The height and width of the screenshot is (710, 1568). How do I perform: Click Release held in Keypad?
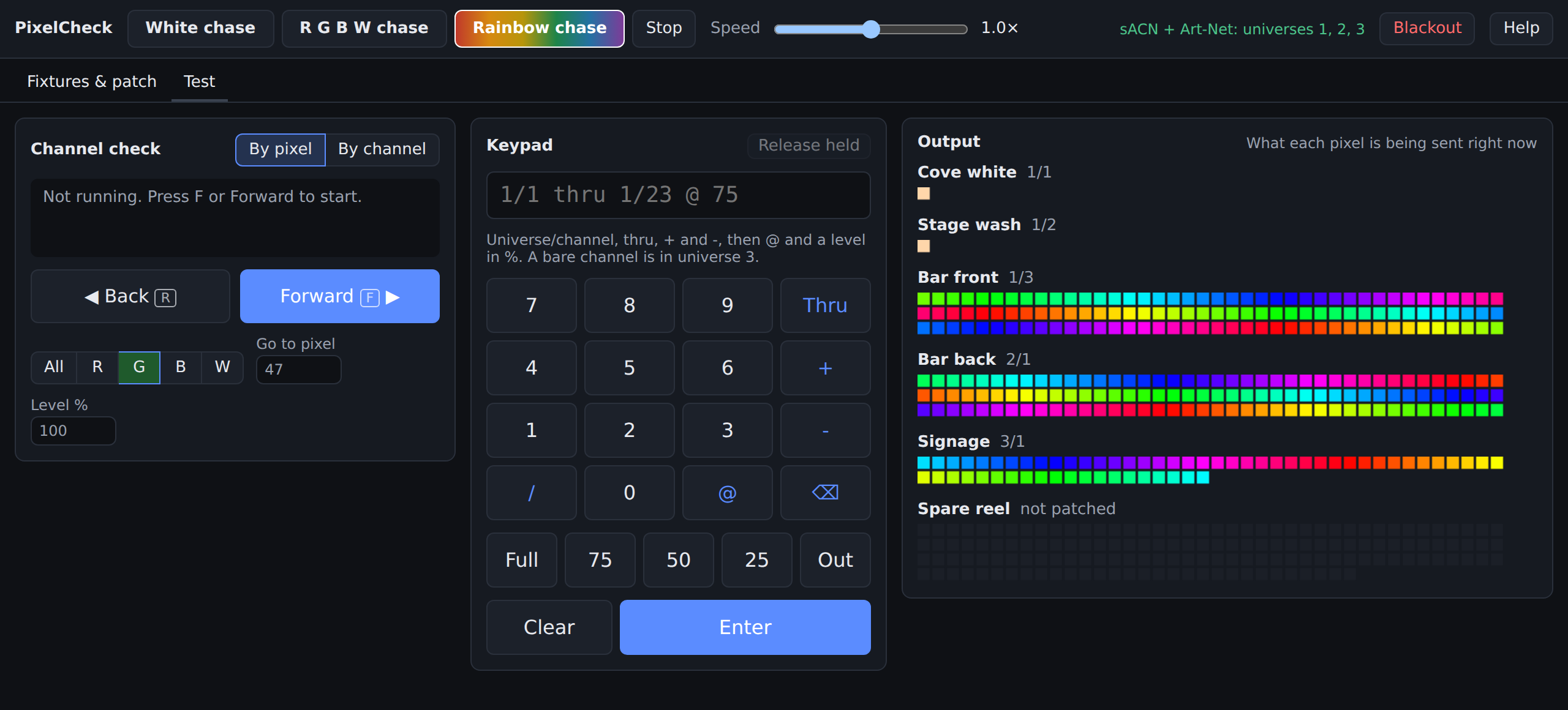(x=809, y=146)
